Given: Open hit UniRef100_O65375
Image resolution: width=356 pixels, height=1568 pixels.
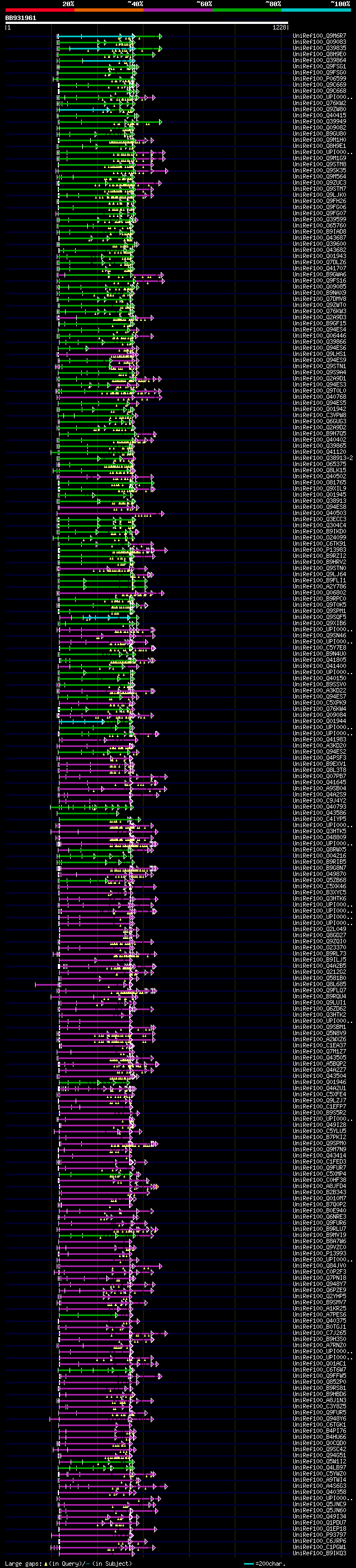Looking at the screenshot, I should (x=319, y=464).
